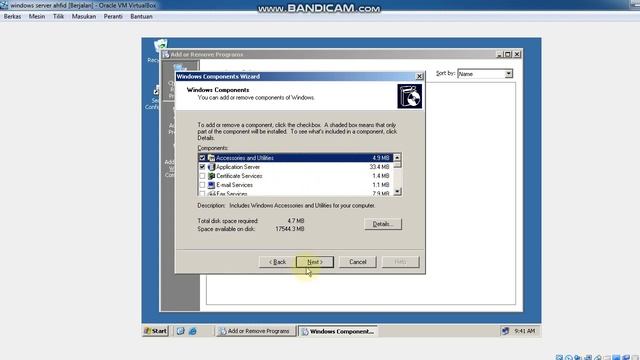This screenshot has width=640, height=360.
Task: Open the Sort by Name dropdown
Action: (x=508, y=74)
